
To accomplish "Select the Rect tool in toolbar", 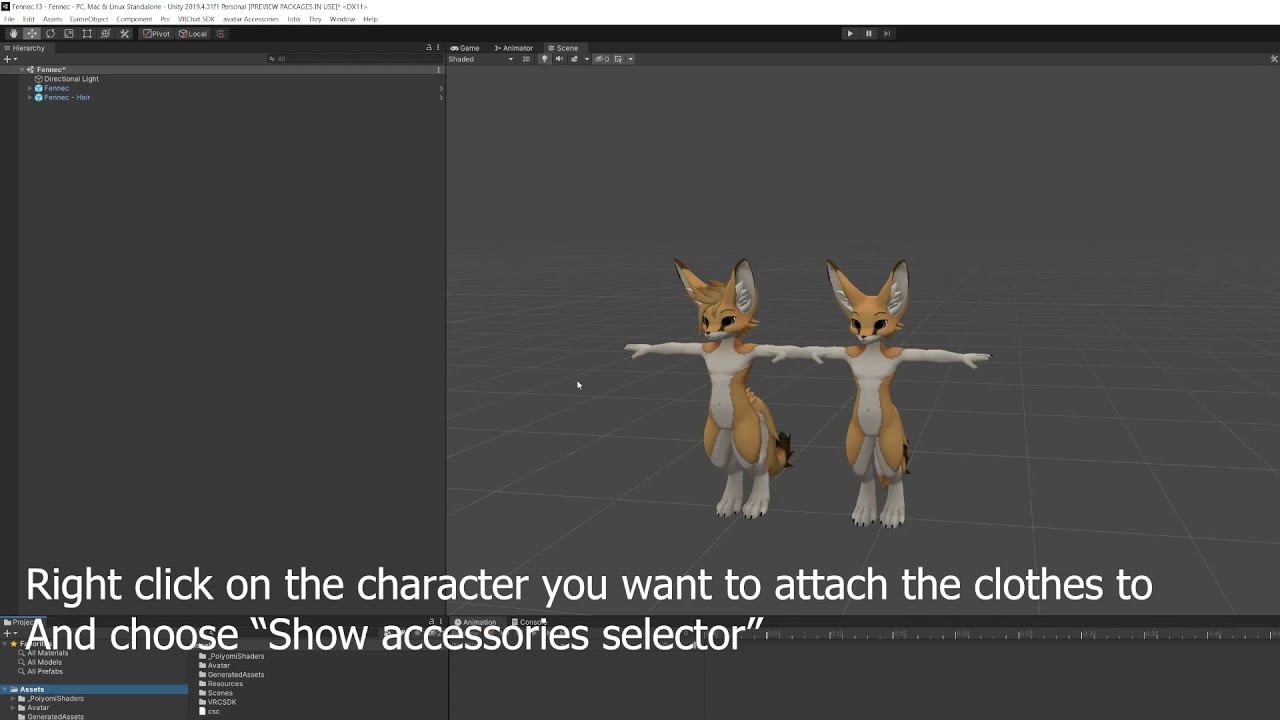I will click(x=87, y=33).
